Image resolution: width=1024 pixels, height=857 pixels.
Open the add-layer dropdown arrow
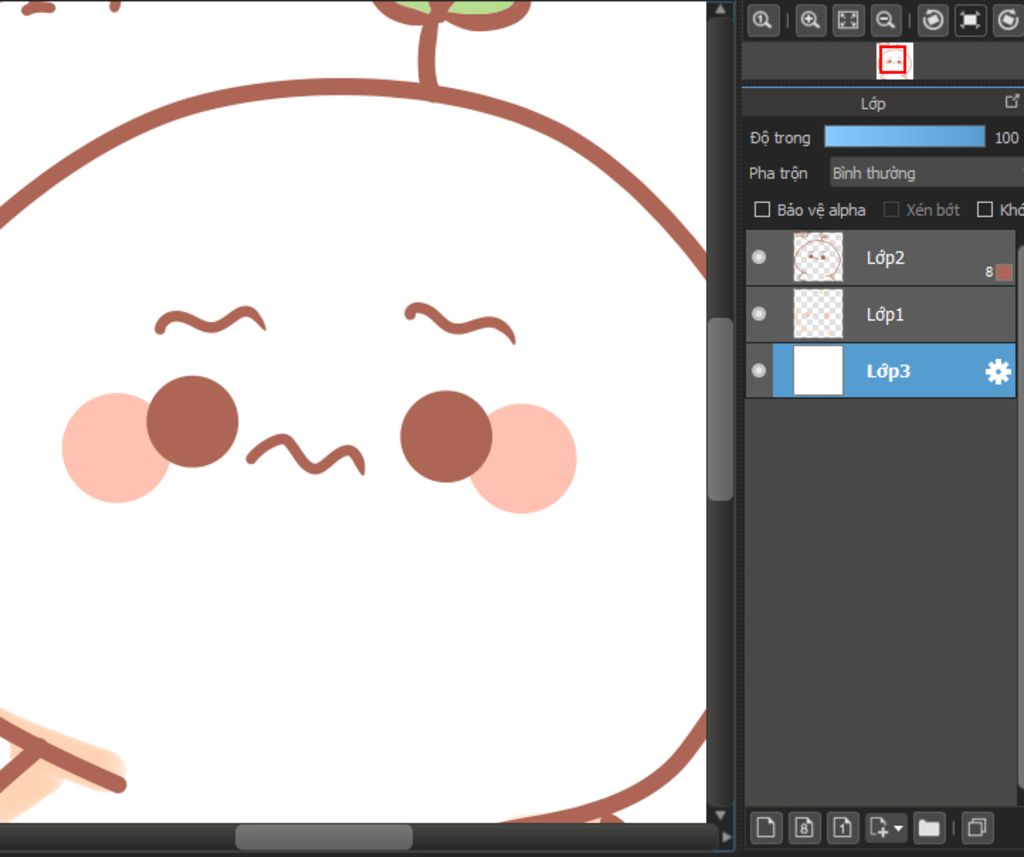[899, 828]
